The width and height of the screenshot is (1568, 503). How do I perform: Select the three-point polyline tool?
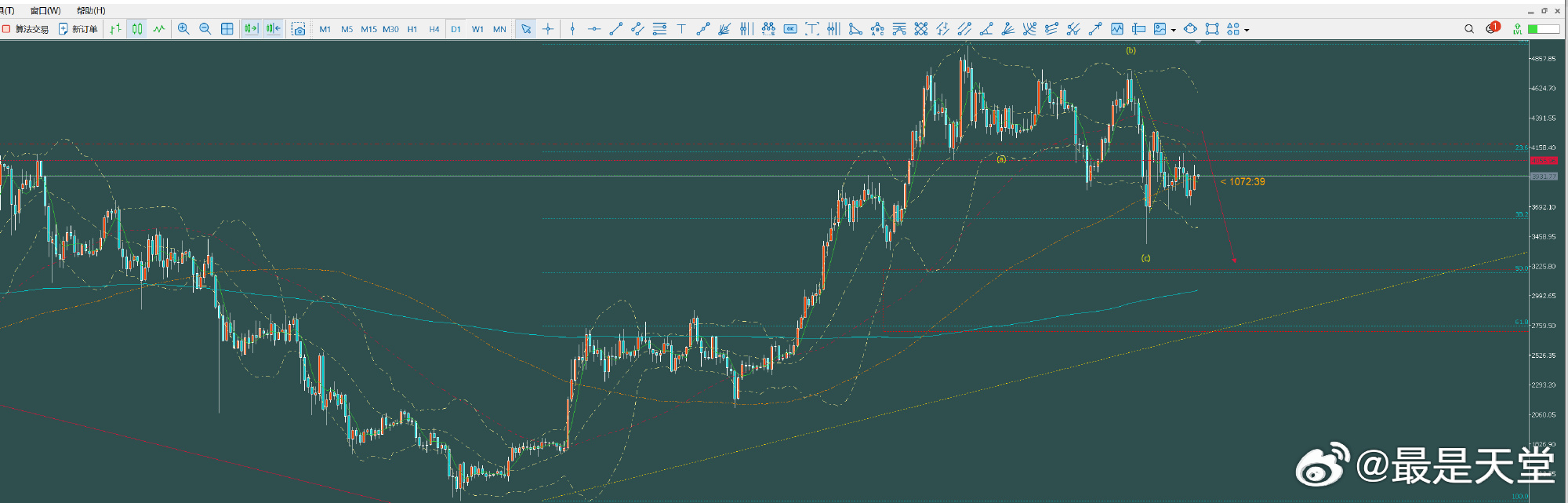click(x=703, y=29)
